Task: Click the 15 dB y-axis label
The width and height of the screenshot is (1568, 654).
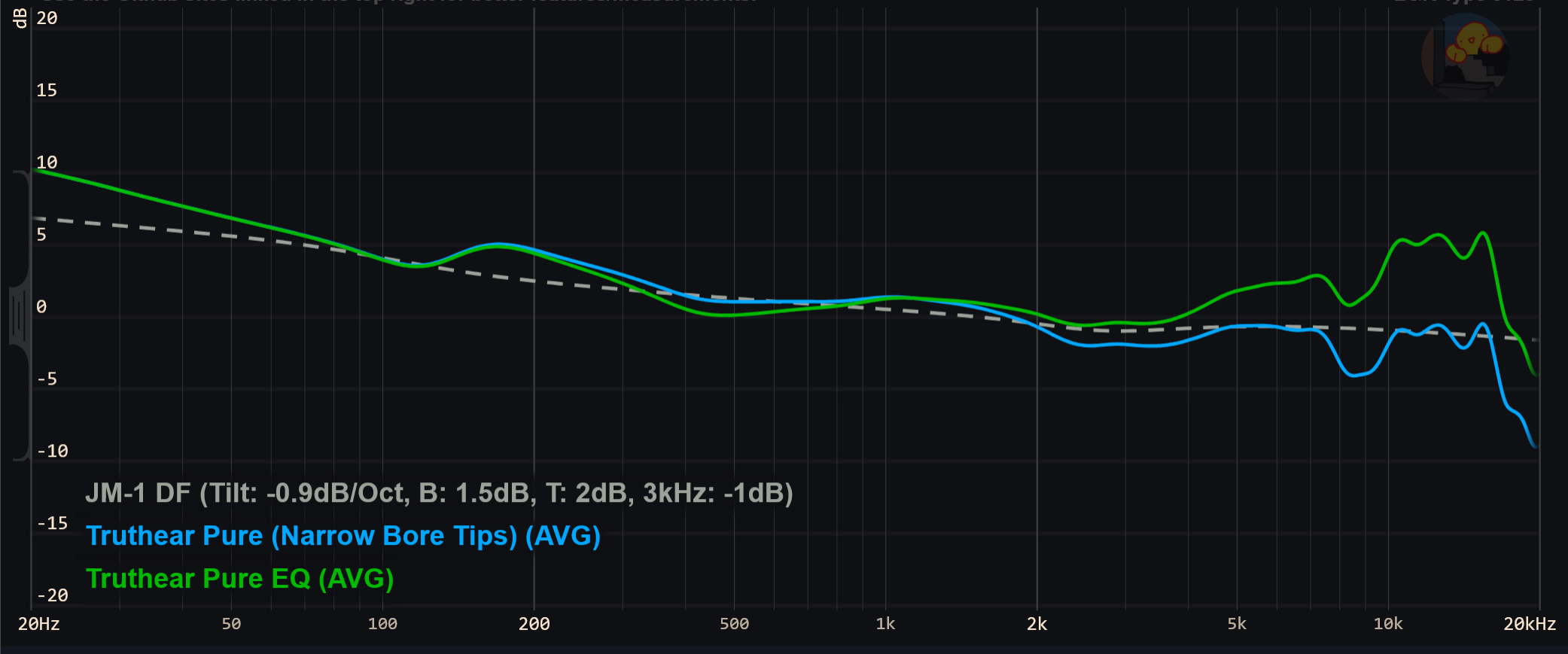Action: pos(47,90)
